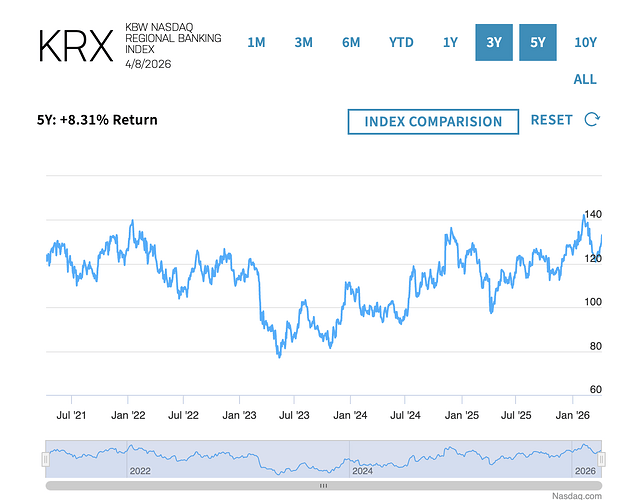
Task: Click the KRX ticker heading
Action: (x=76, y=46)
